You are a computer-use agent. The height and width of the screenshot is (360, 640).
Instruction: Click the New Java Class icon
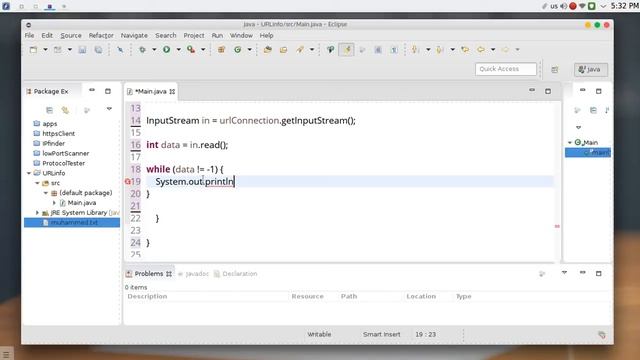point(238,50)
